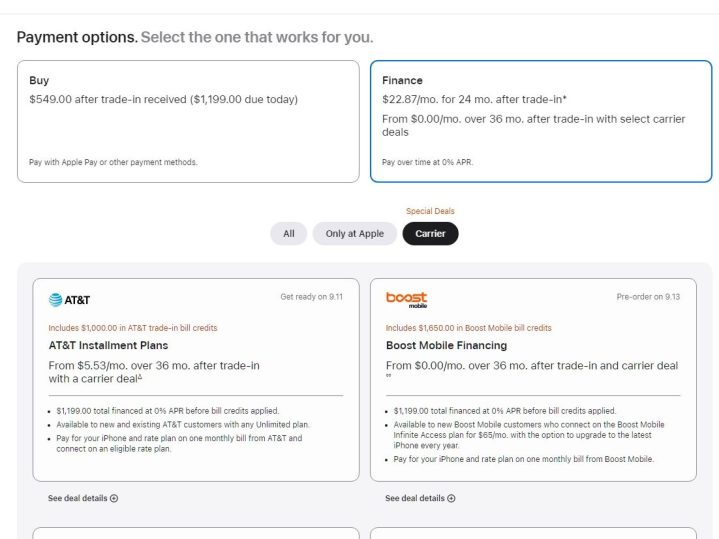Show All financing options
The image size is (719, 539).
pyautogui.click(x=288, y=233)
